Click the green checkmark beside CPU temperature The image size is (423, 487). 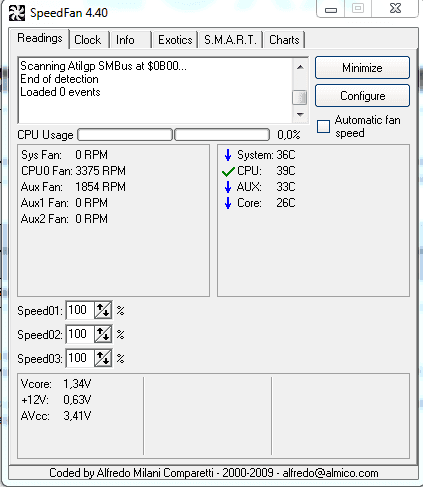(x=228, y=172)
